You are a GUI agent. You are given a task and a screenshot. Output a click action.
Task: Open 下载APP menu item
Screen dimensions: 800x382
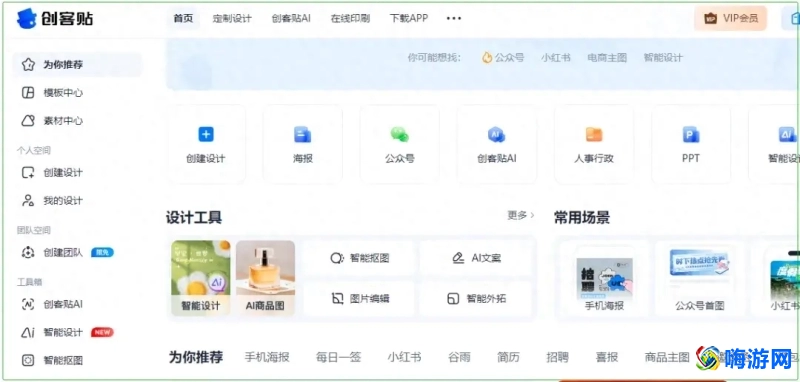(409, 18)
